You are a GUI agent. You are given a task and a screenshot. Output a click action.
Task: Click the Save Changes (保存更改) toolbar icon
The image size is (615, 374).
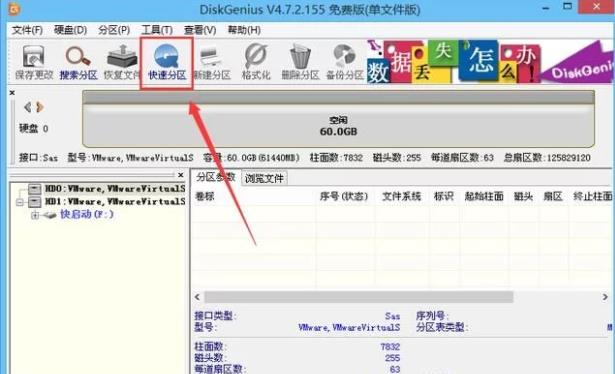click(x=33, y=62)
